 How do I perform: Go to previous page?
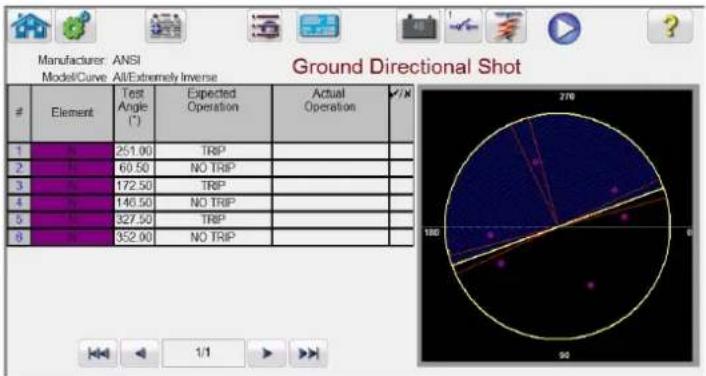click(140, 353)
